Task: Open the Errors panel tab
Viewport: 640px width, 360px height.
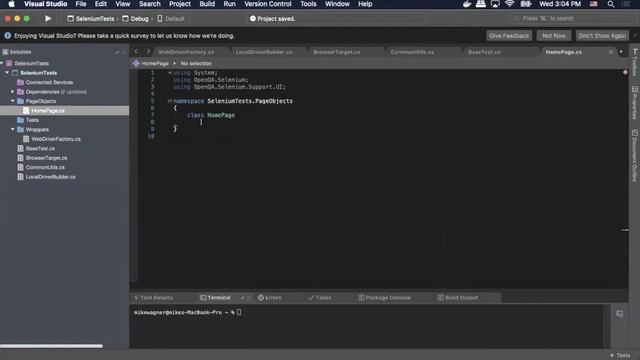Action: point(270,298)
